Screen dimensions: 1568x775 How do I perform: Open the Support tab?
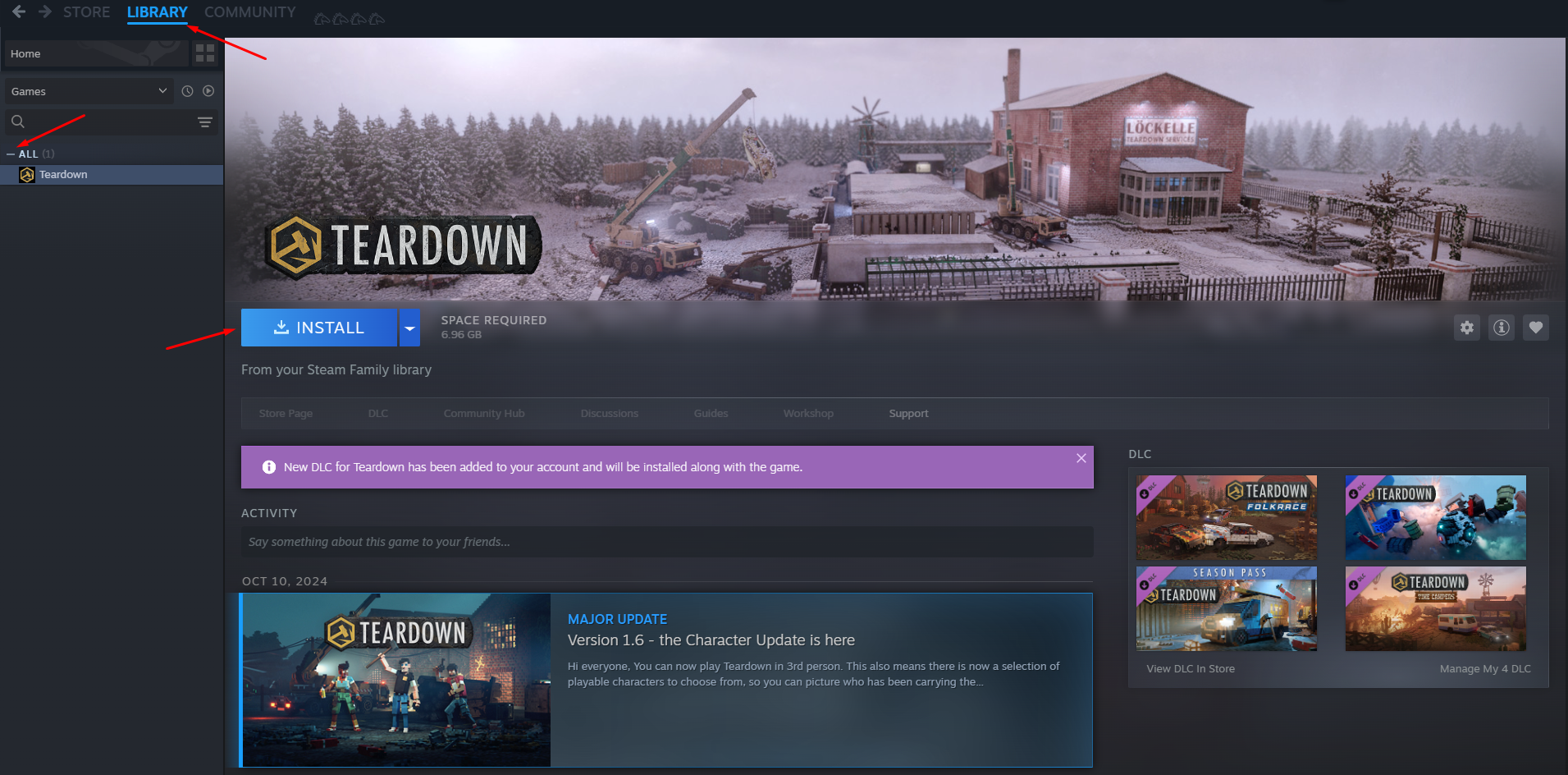(x=908, y=414)
